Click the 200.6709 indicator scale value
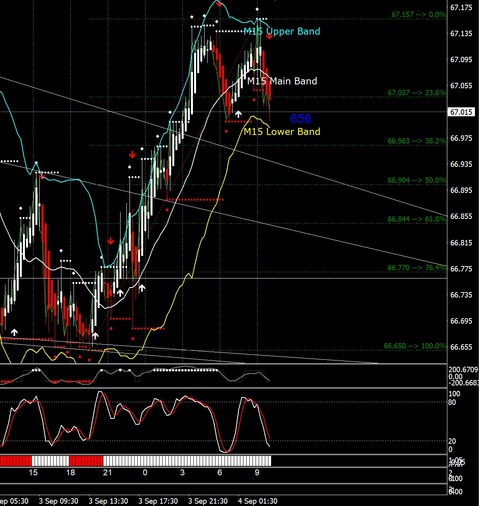Viewport: 480px width, 506px height. coord(463,369)
